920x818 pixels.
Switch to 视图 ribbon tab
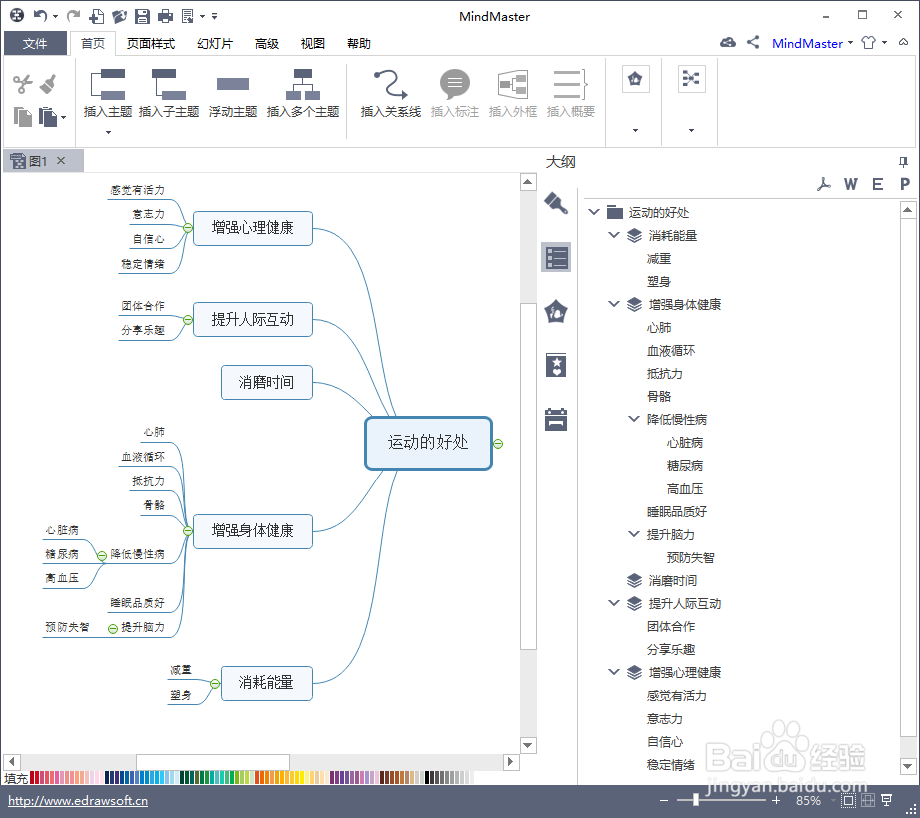[x=313, y=43]
